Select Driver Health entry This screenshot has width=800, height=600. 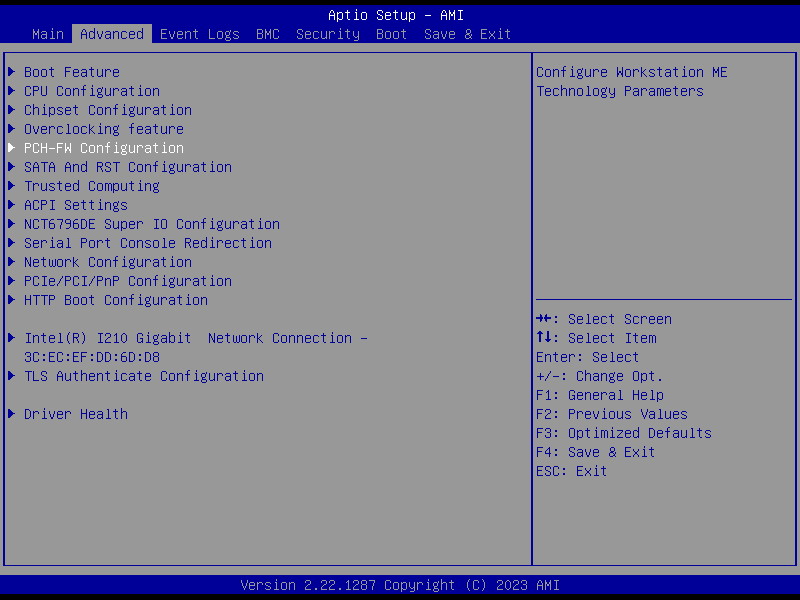point(76,414)
